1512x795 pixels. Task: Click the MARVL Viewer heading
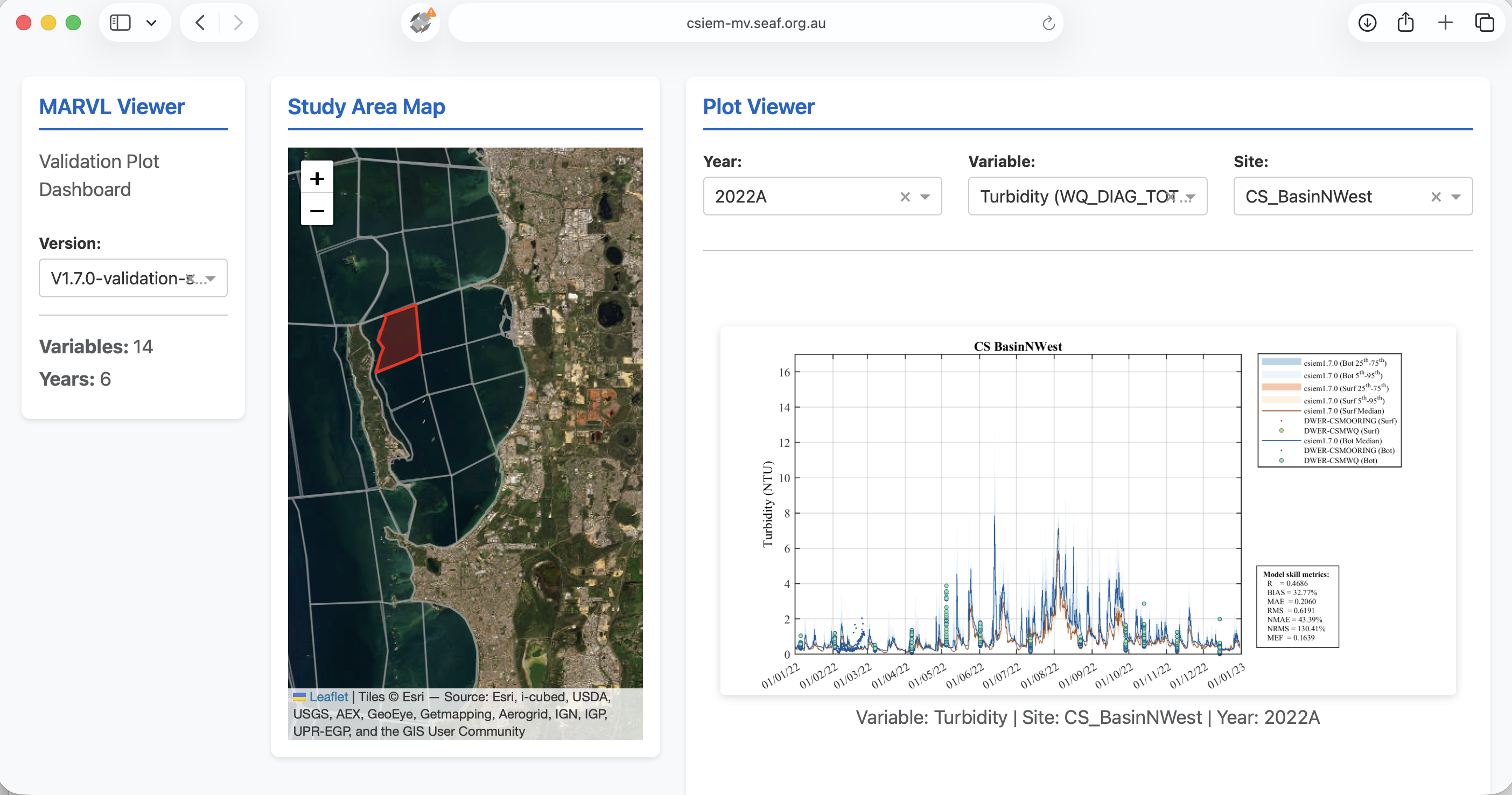tap(111, 106)
